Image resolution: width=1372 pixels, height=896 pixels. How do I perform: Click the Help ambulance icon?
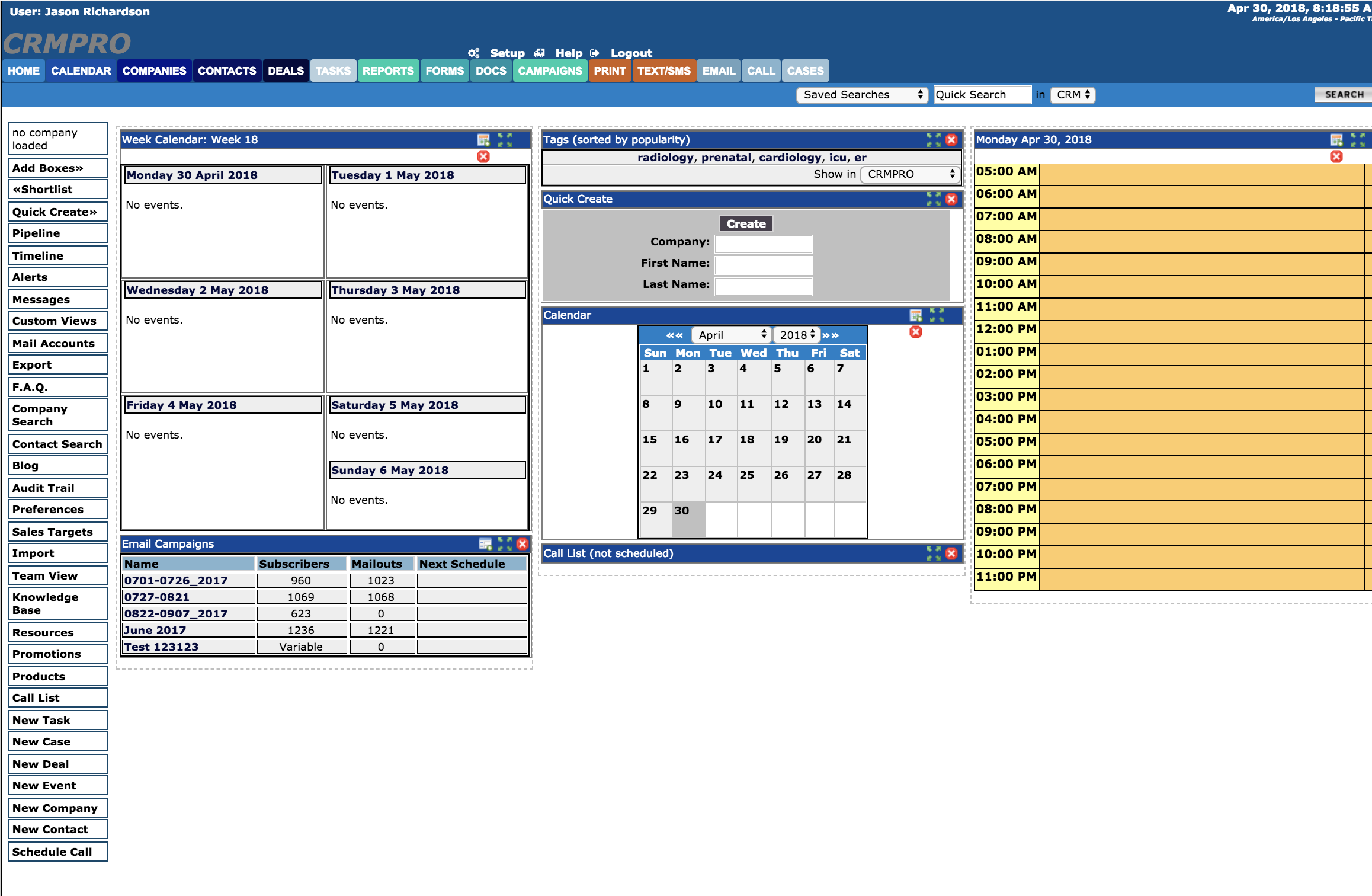(x=539, y=53)
